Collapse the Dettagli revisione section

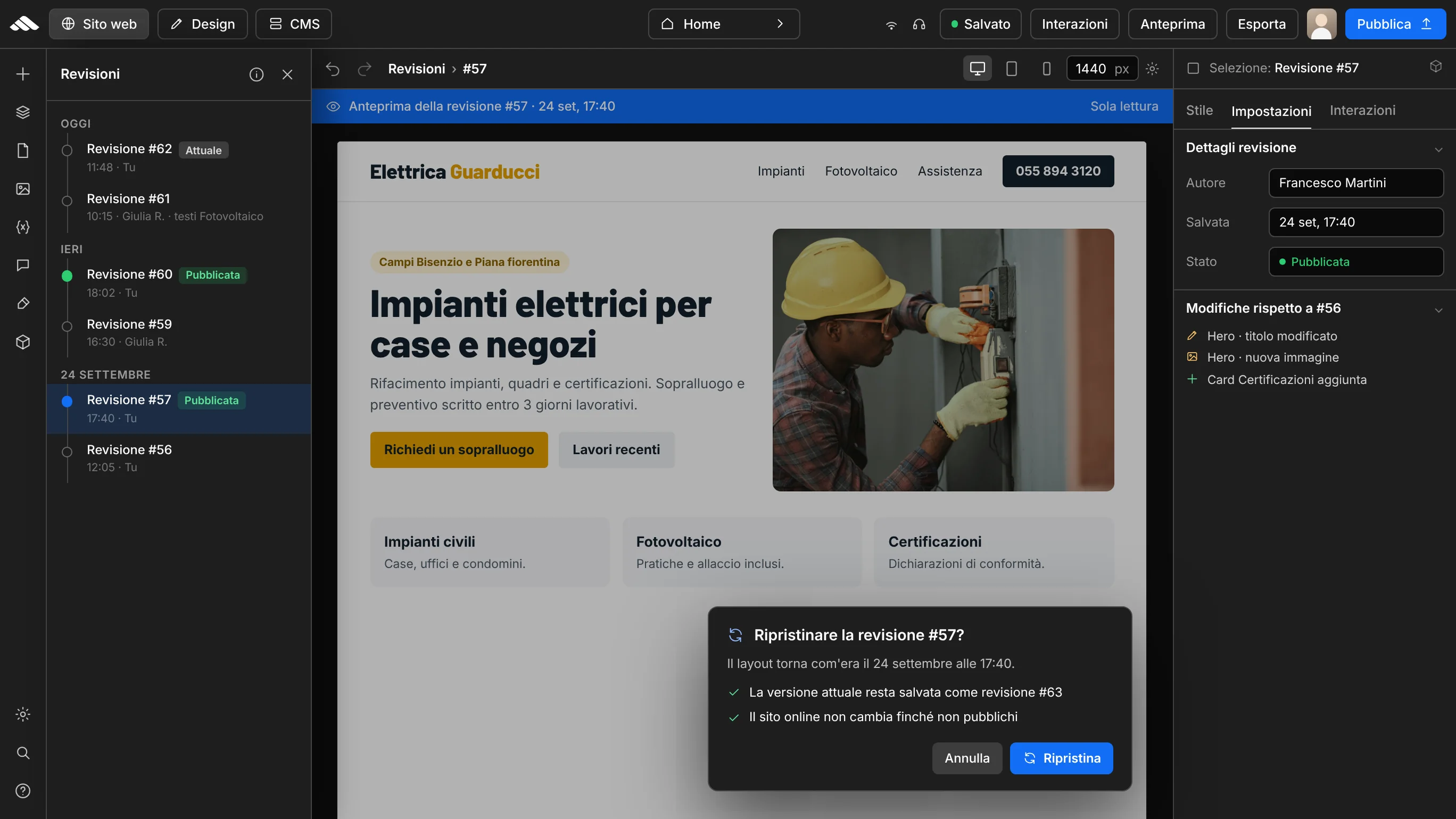(1438, 148)
